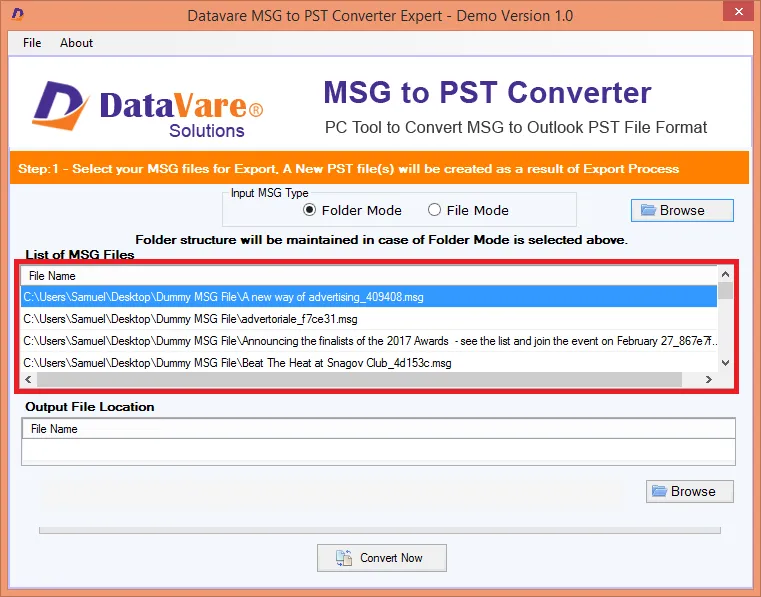
Task: Close the converter window
Action: coord(739,12)
